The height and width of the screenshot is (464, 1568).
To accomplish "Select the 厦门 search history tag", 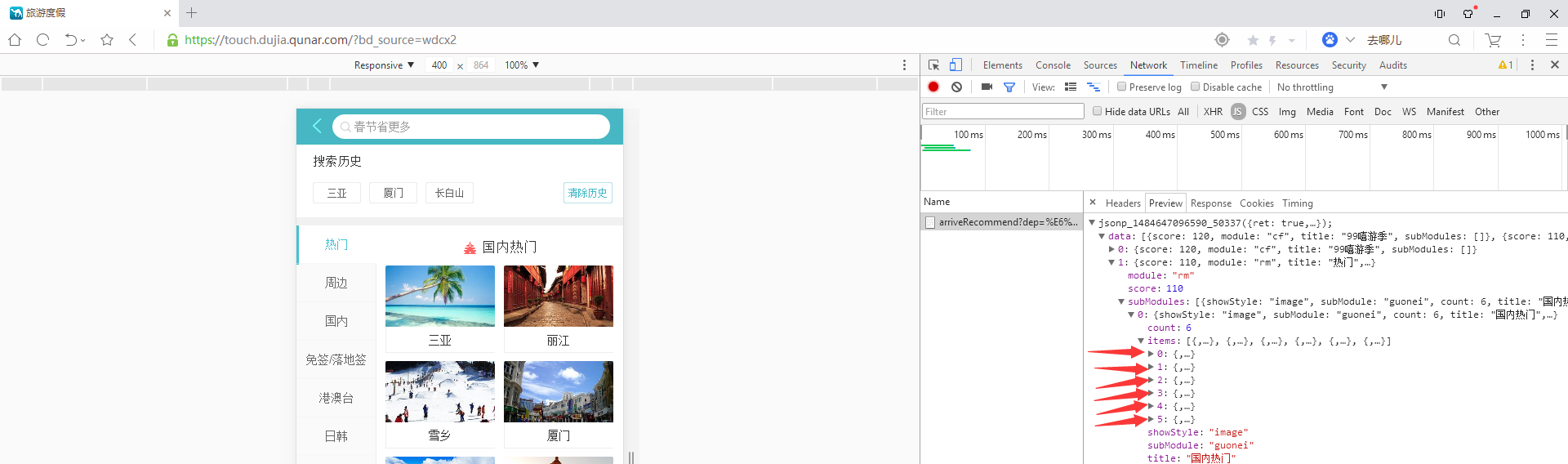I will click(394, 193).
